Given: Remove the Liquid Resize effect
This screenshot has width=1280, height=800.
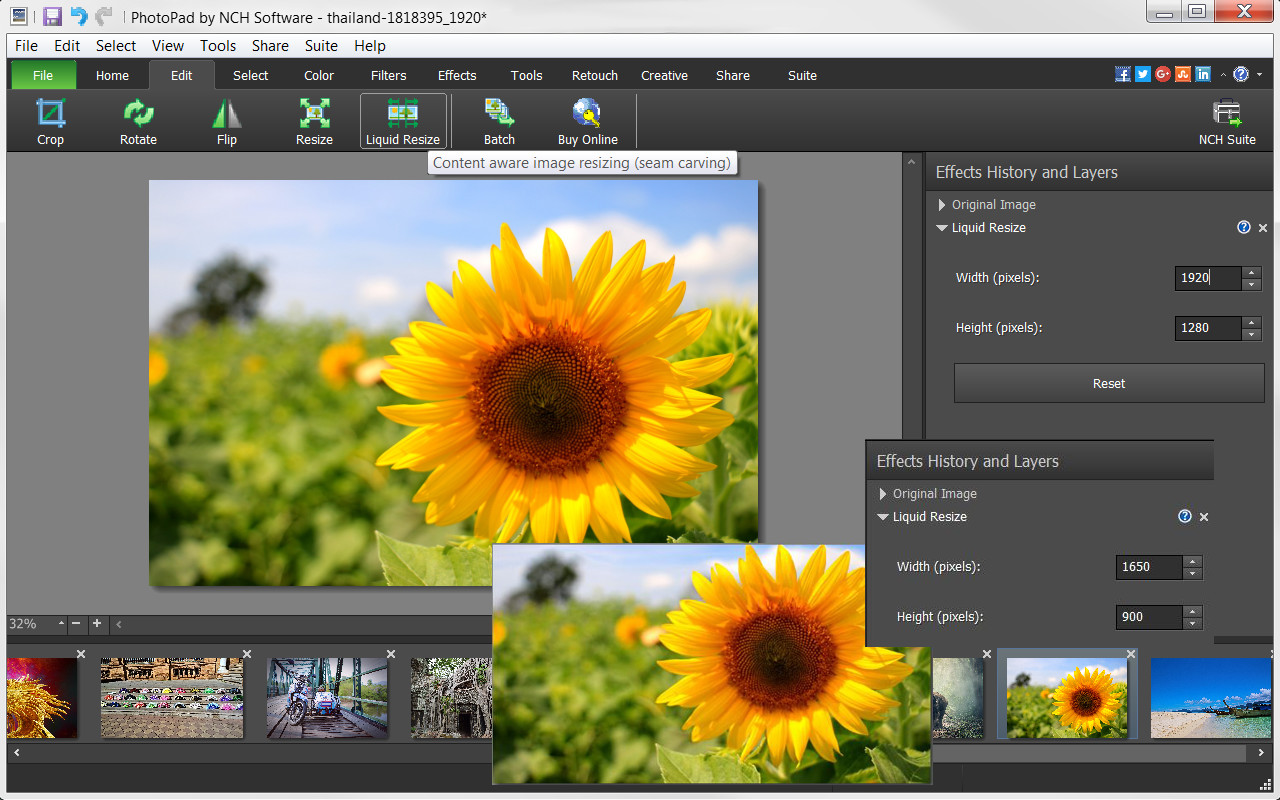Looking at the screenshot, I should 1262,227.
